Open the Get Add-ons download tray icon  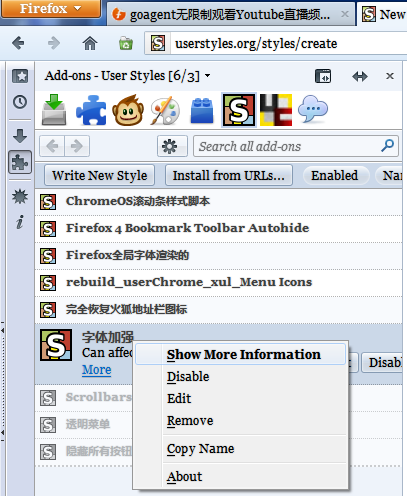[54, 110]
